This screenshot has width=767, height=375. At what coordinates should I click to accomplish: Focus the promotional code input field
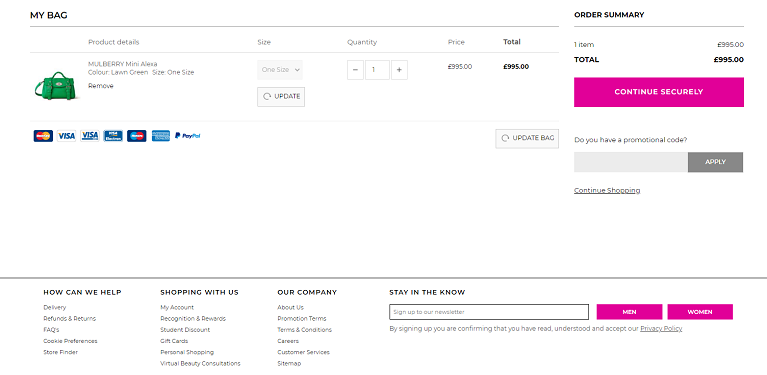click(631, 162)
